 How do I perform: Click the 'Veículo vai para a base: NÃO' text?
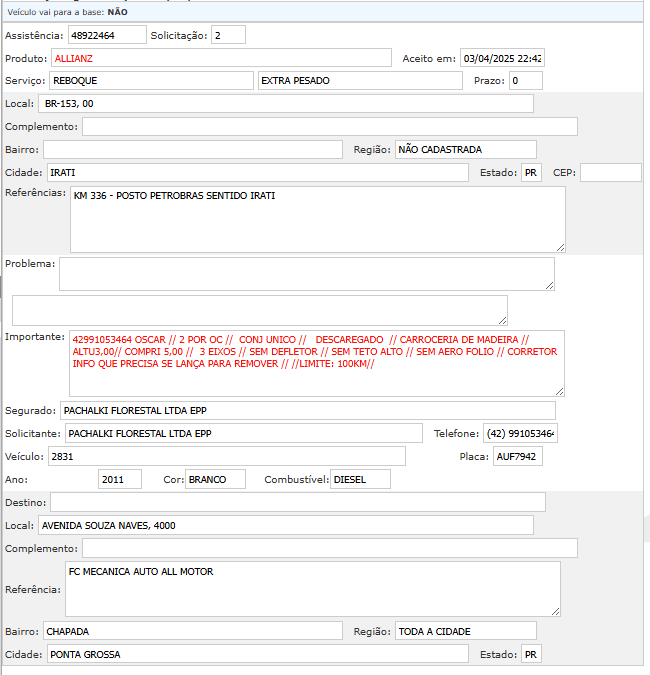(x=68, y=12)
